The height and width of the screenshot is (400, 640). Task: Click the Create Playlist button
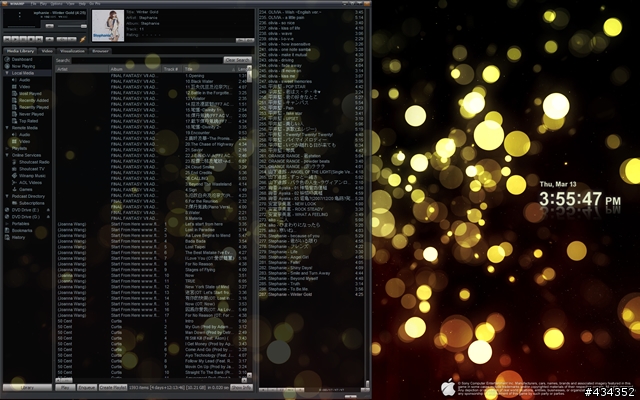tap(113, 387)
